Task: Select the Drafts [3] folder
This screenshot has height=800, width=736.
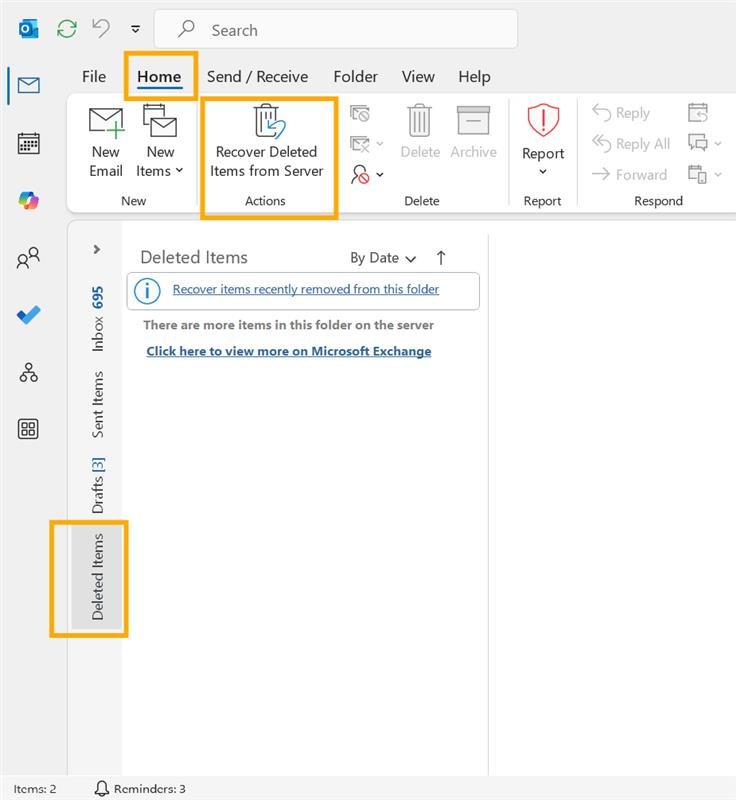Action: (x=97, y=485)
